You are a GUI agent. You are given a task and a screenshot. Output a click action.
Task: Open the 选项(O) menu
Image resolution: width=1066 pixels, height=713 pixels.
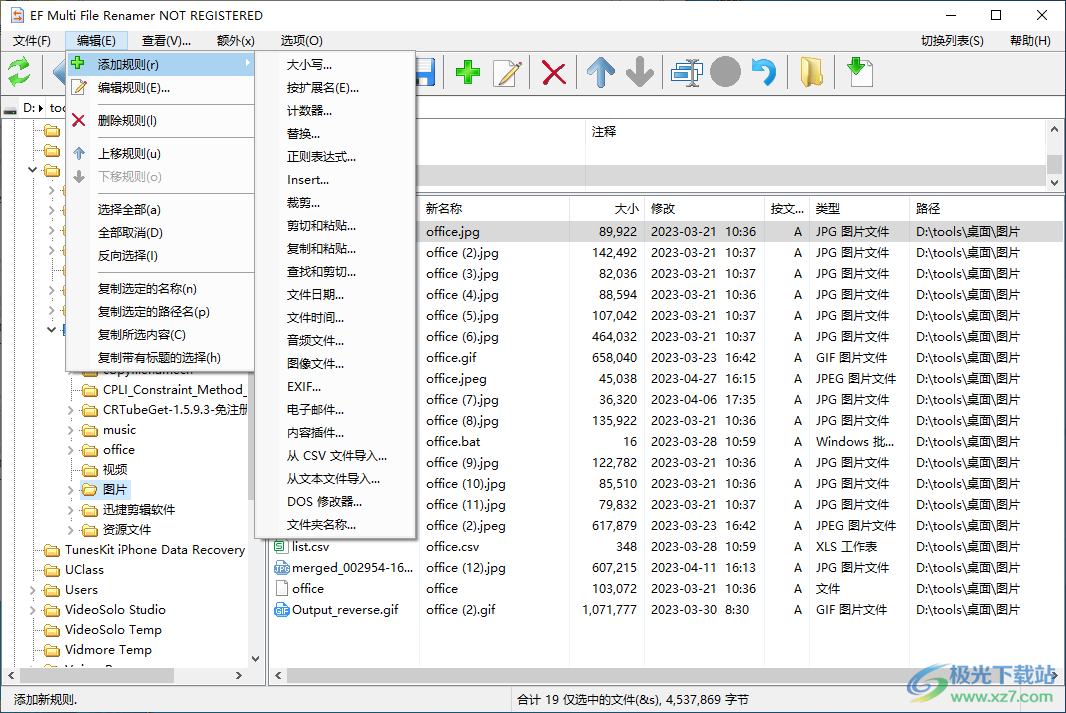tap(301, 41)
